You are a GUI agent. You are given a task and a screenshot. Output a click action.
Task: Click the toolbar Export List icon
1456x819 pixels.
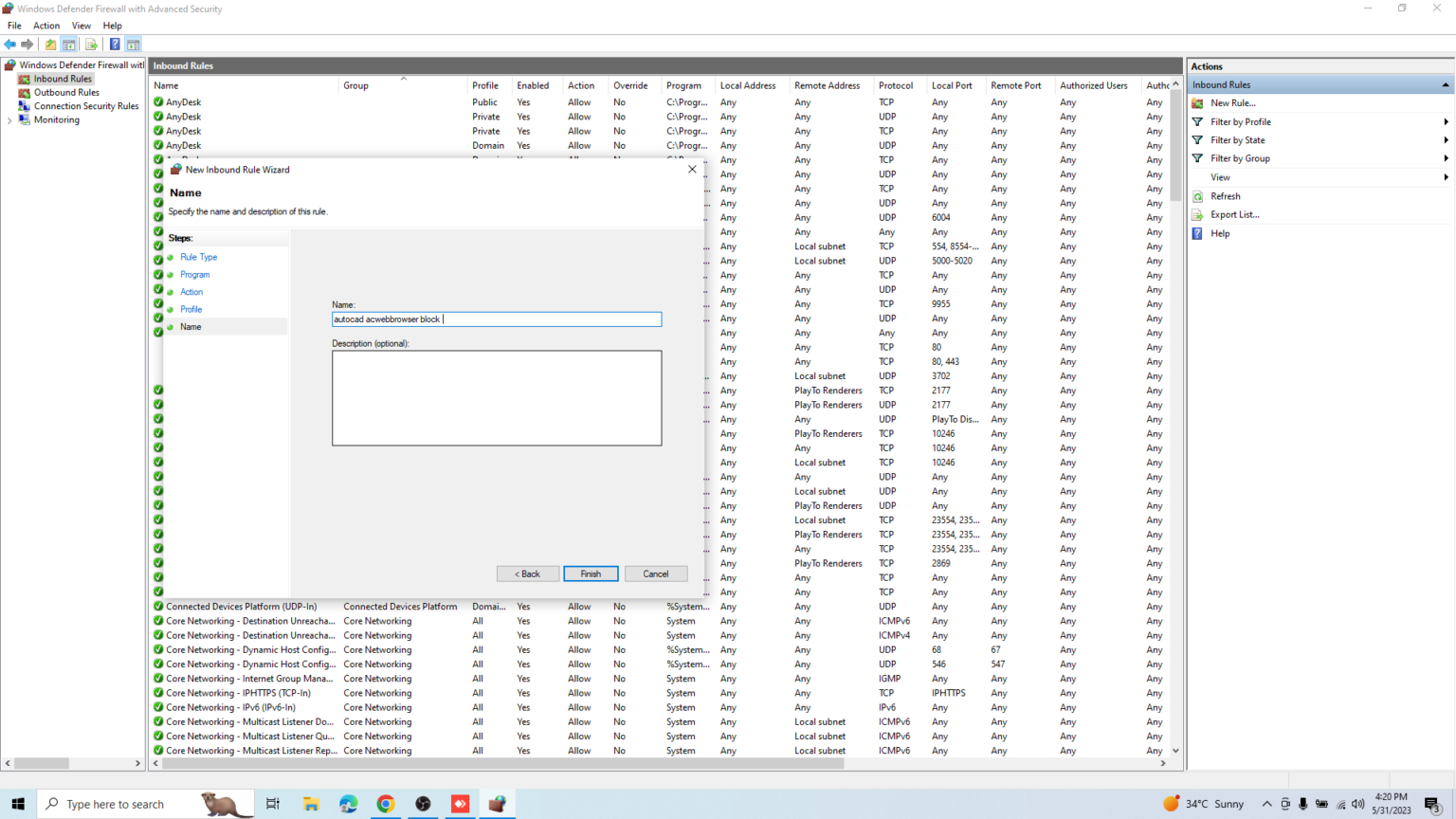pyautogui.click(x=92, y=45)
